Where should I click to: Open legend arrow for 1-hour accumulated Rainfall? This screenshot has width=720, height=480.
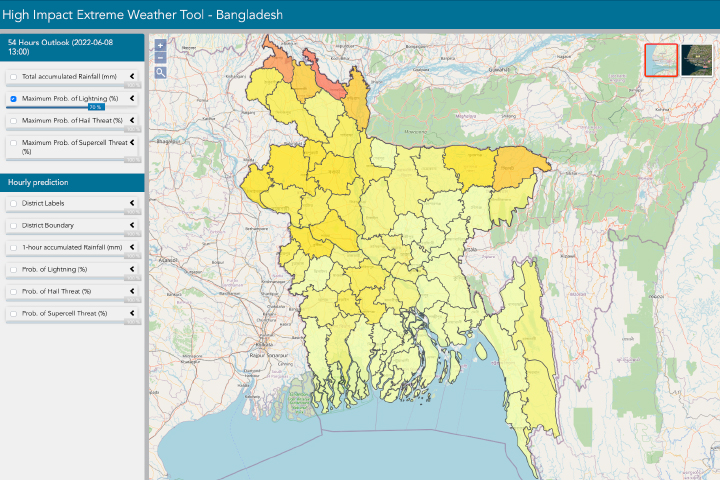tap(132, 247)
